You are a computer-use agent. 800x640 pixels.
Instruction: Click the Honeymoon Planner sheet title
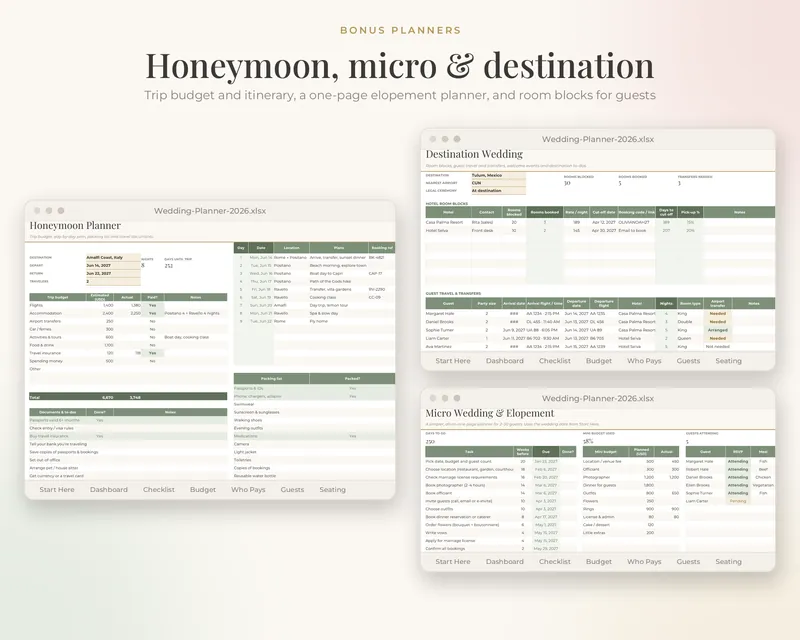click(75, 226)
